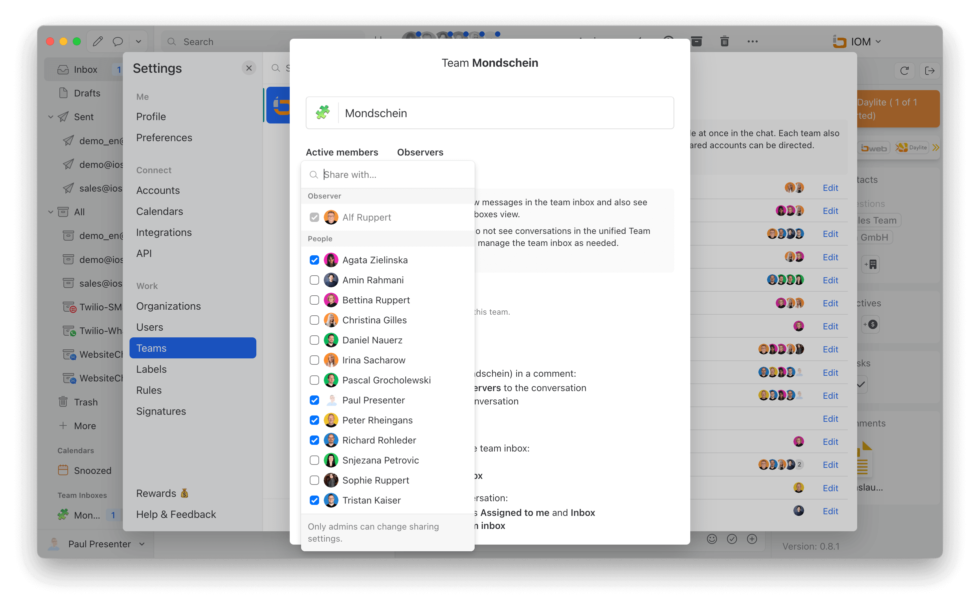The image size is (980, 607).
Task: Uncheck the Peter Rheingans checkbox
Action: click(x=314, y=419)
